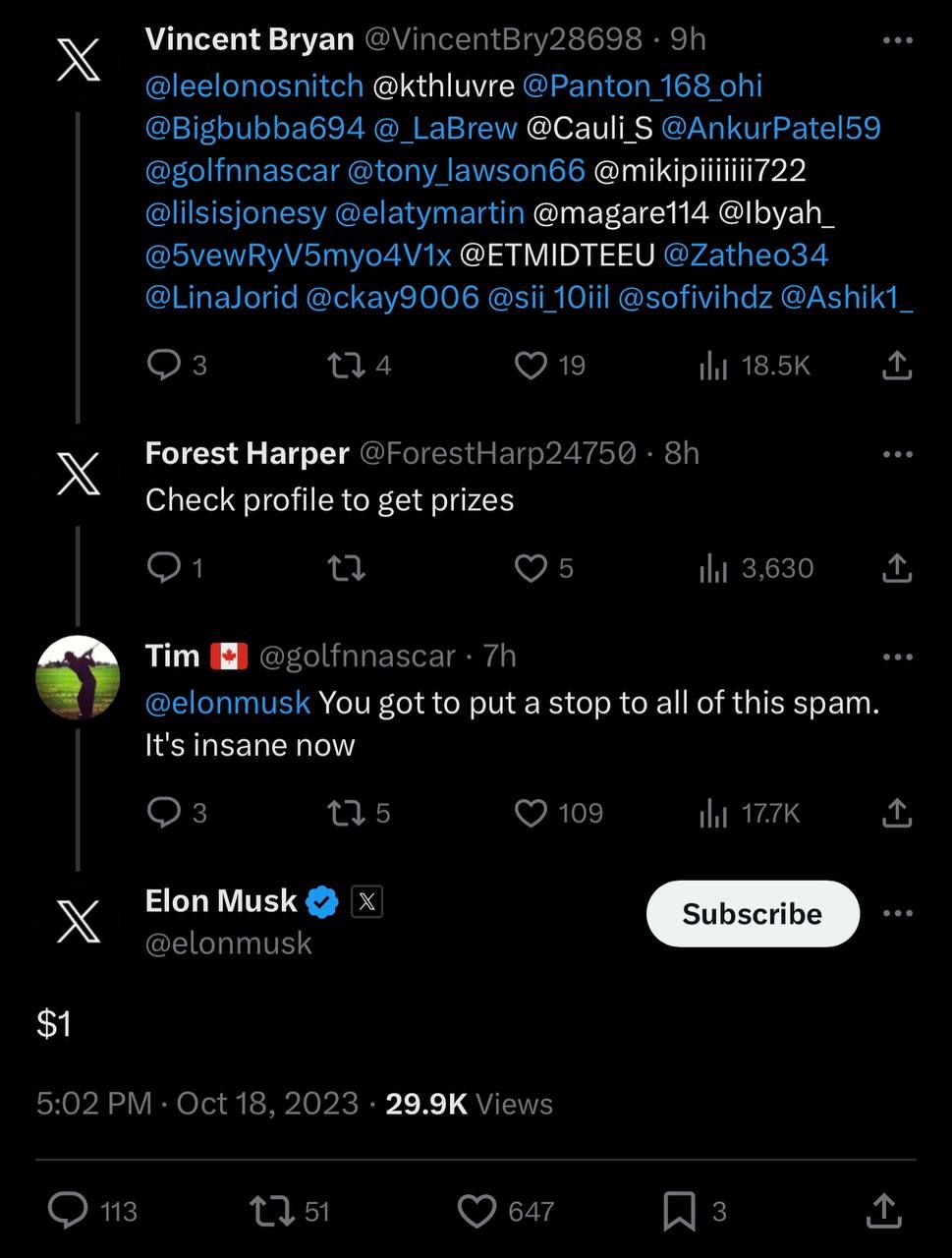Image resolution: width=952 pixels, height=1258 pixels.
Task: Open the 5:02 PM Oct 18 timestamp
Action: [196, 1103]
